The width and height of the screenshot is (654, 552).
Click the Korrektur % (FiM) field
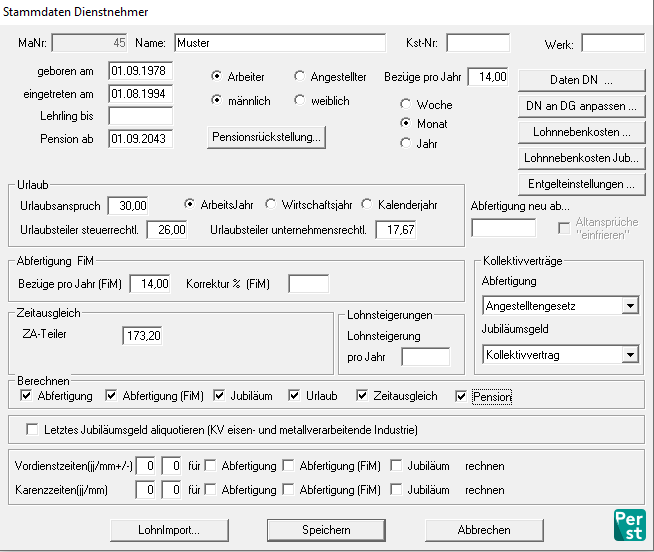tap(308, 284)
